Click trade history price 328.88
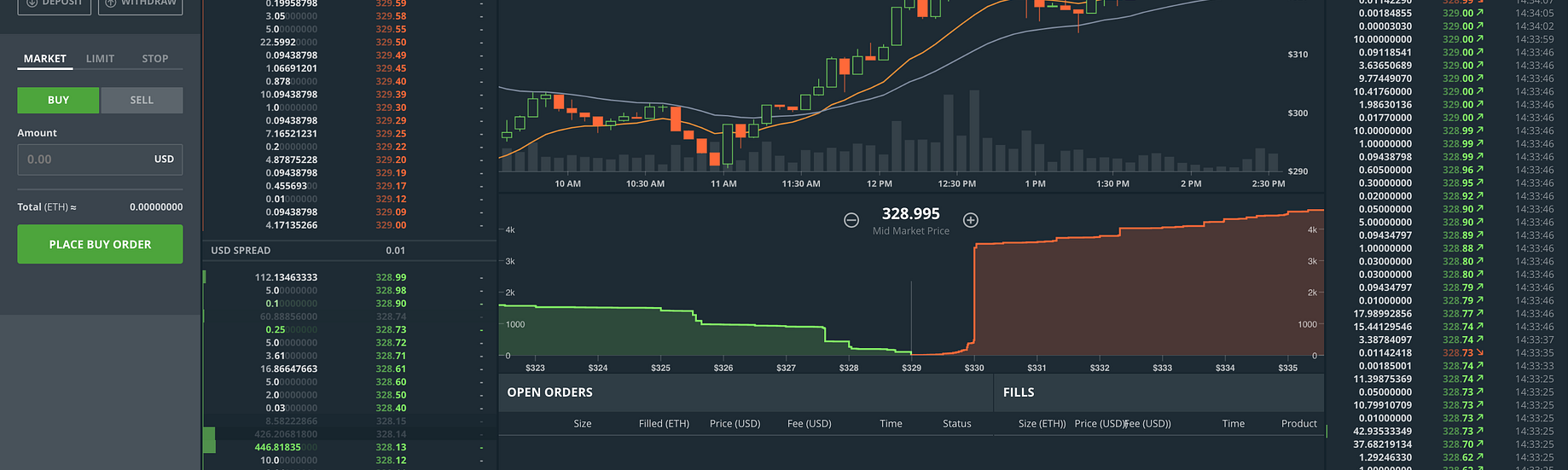The width and height of the screenshot is (1568, 470). click(x=1458, y=248)
